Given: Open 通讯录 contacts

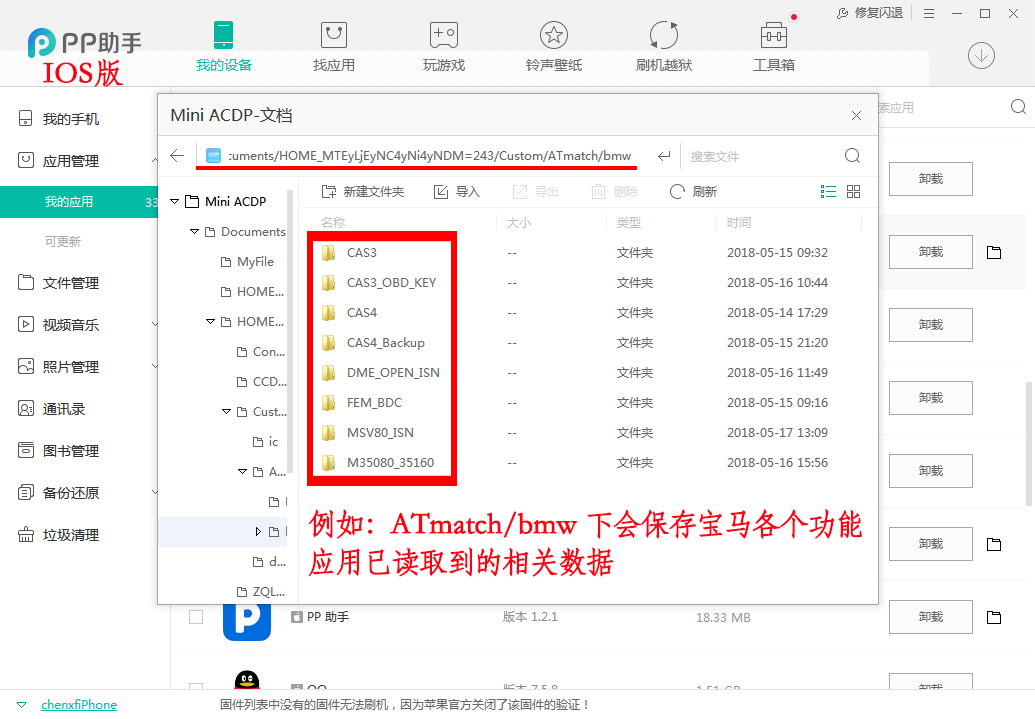Looking at the screenshot, I should [63, 409].
